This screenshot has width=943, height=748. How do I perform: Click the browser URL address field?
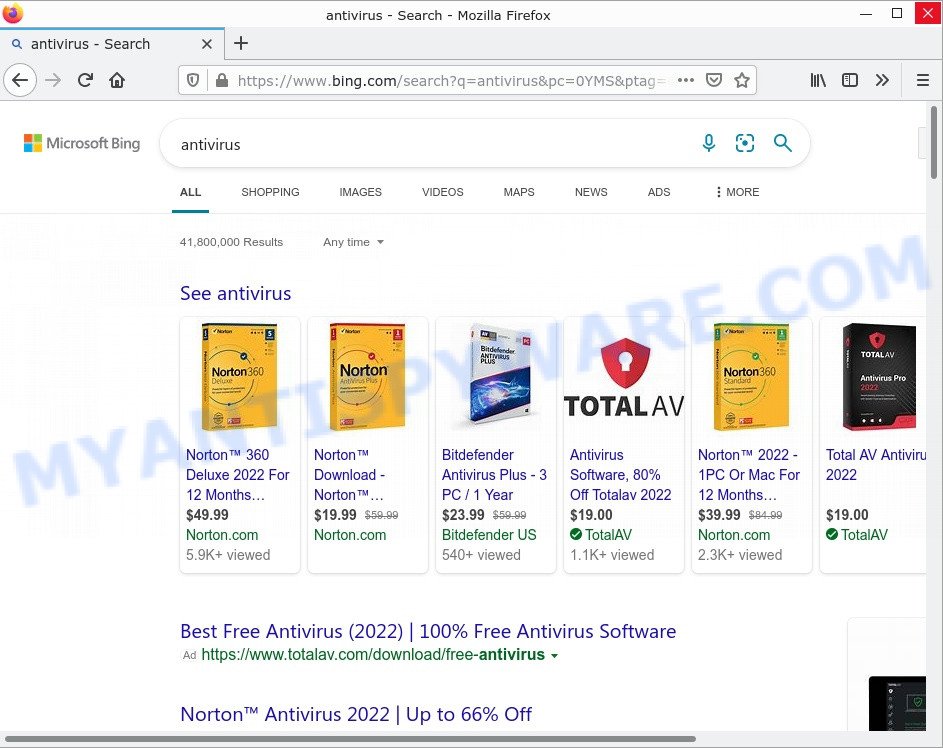click(x=451, y=81)
